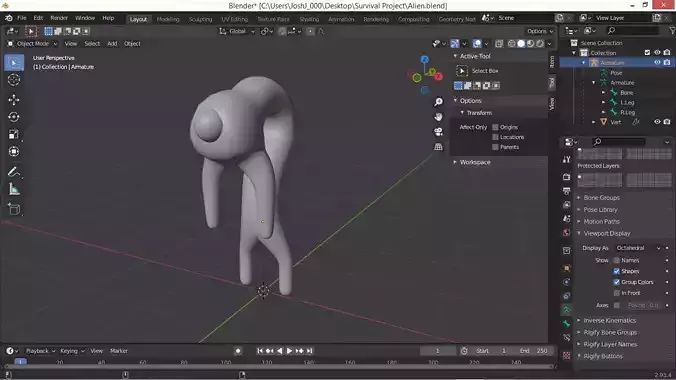Open the Playback popover
Image resolution: width=676 pixels, height=380 pixels.
[41, 351]
